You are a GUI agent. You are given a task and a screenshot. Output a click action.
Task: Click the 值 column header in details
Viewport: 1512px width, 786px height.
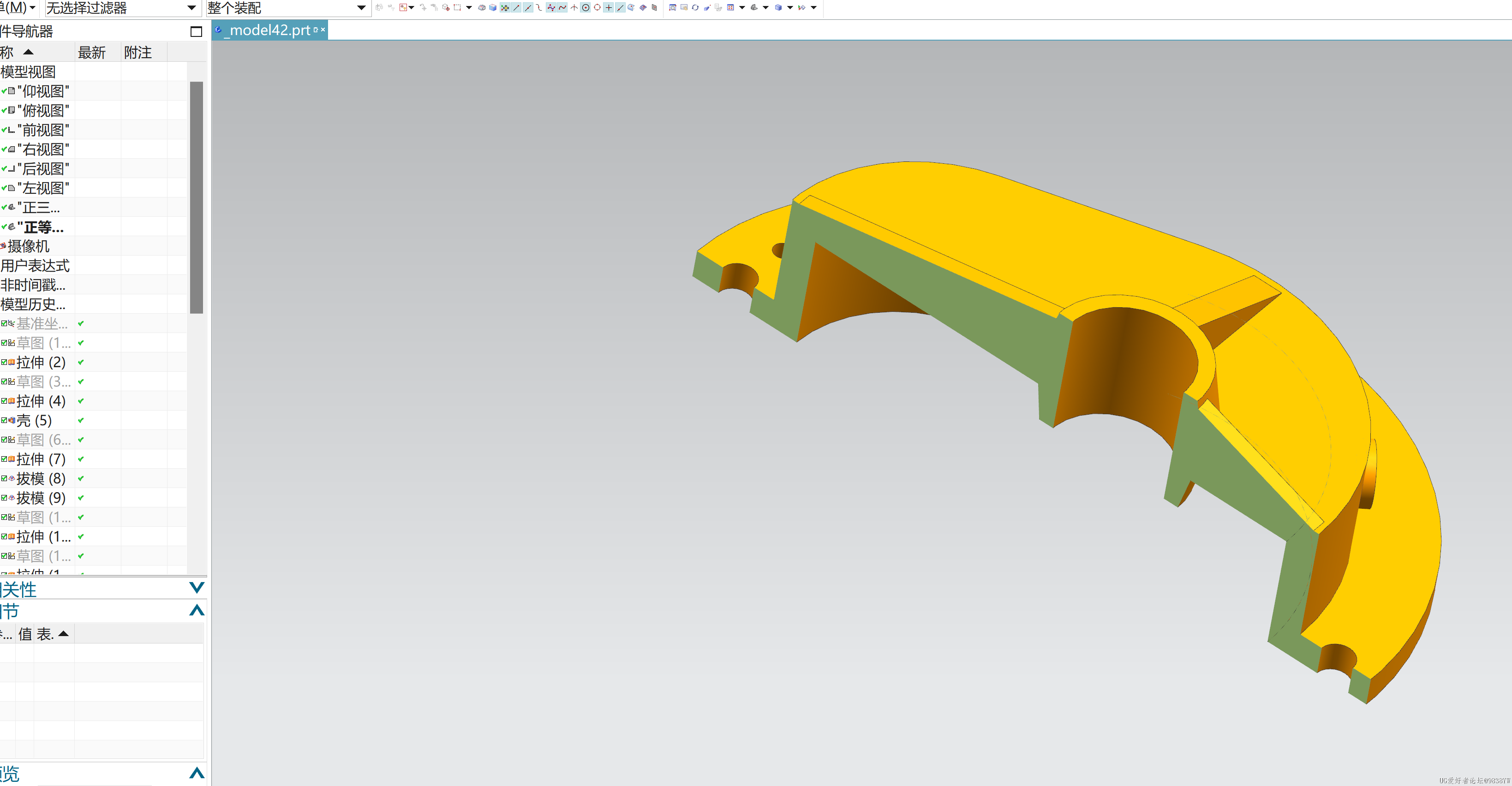(24, 634)
